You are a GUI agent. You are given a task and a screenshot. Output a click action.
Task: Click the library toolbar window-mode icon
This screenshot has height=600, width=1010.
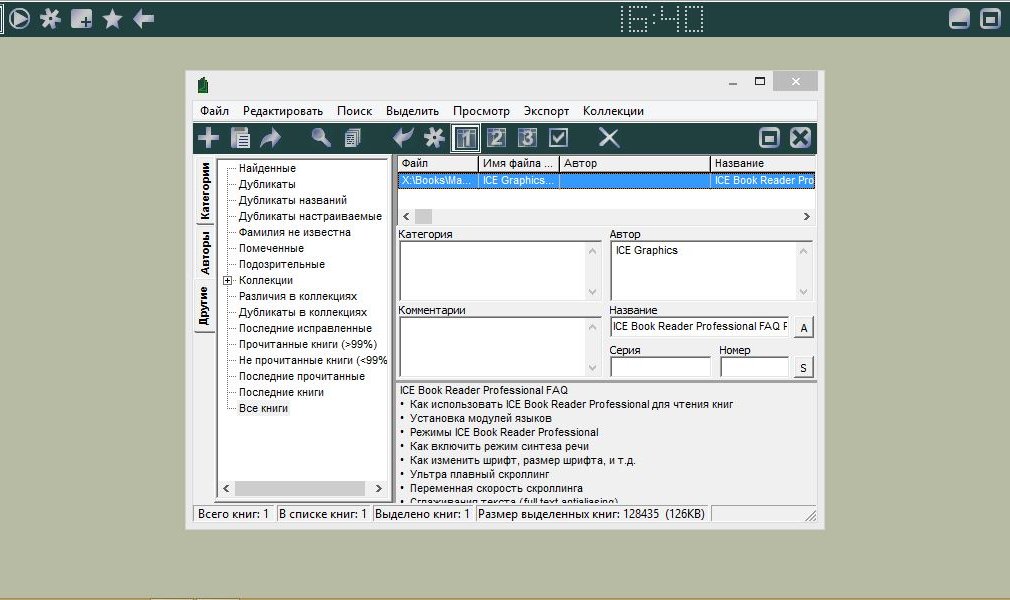[769, 137]
